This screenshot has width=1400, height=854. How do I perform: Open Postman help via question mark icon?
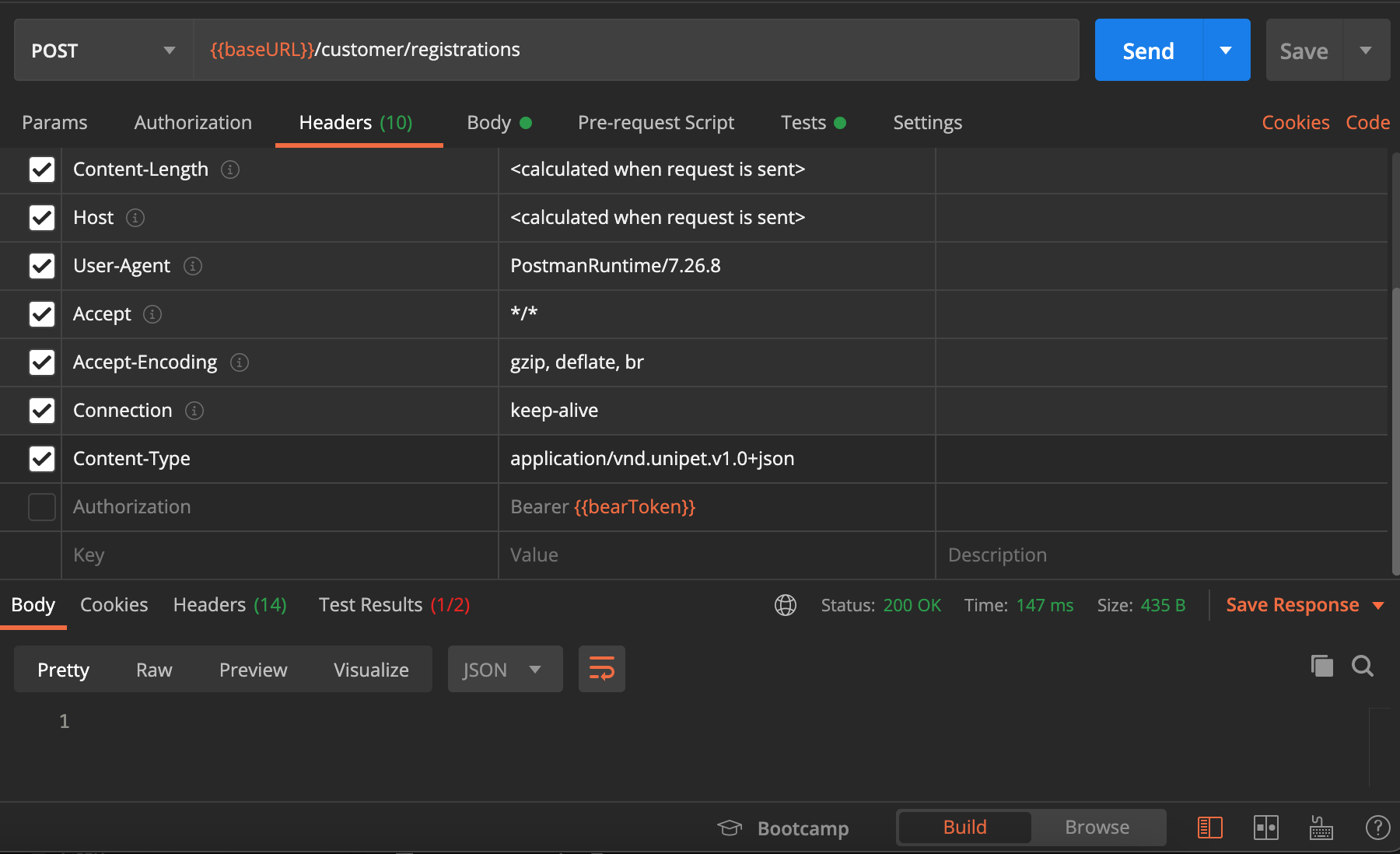coord(1377,828)
